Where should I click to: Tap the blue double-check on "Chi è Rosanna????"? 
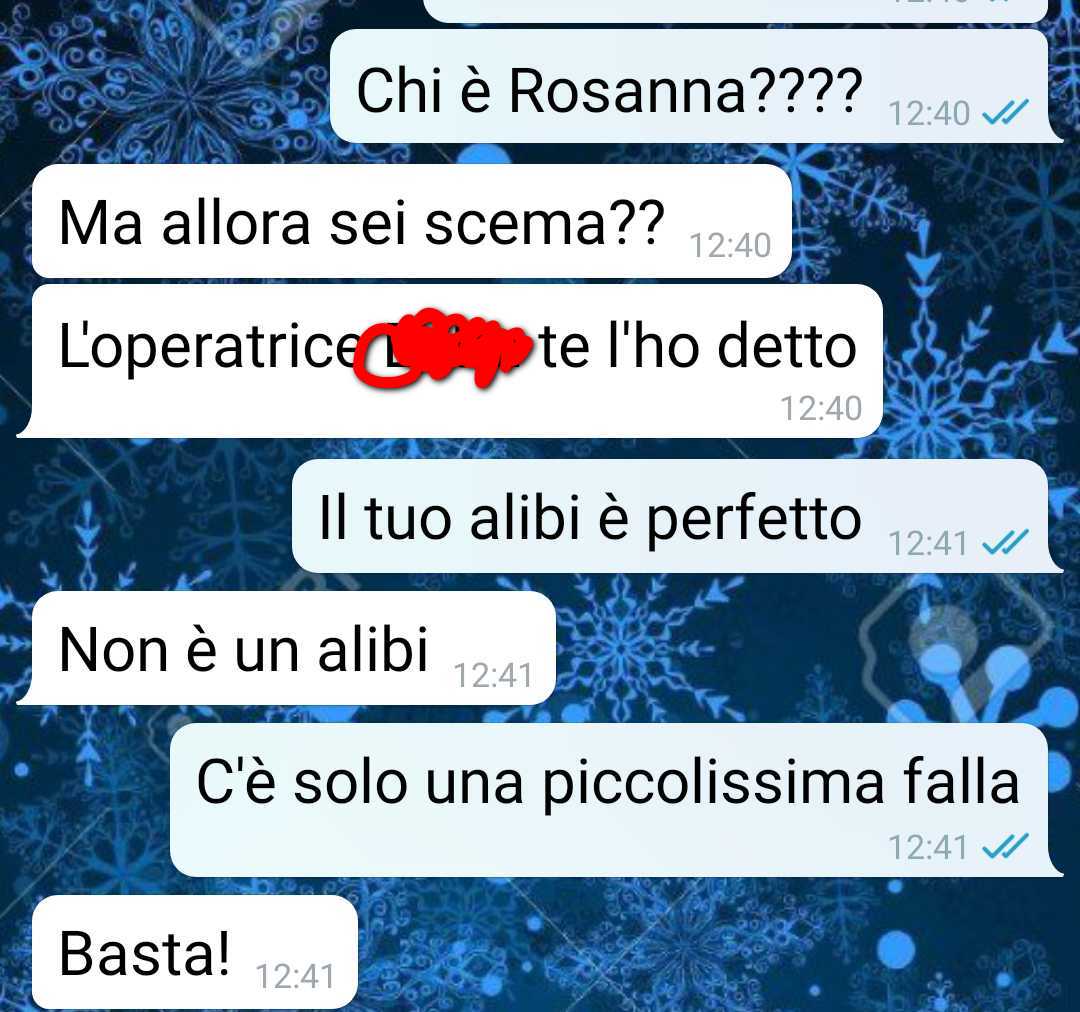(1006, 112)
